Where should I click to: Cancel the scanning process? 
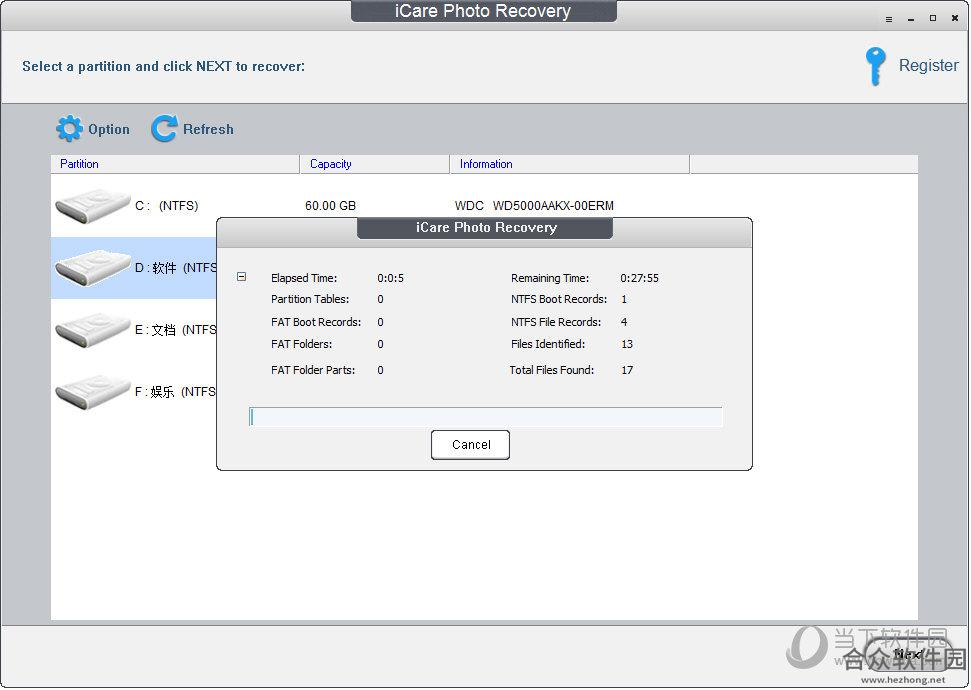coord(471,445)
